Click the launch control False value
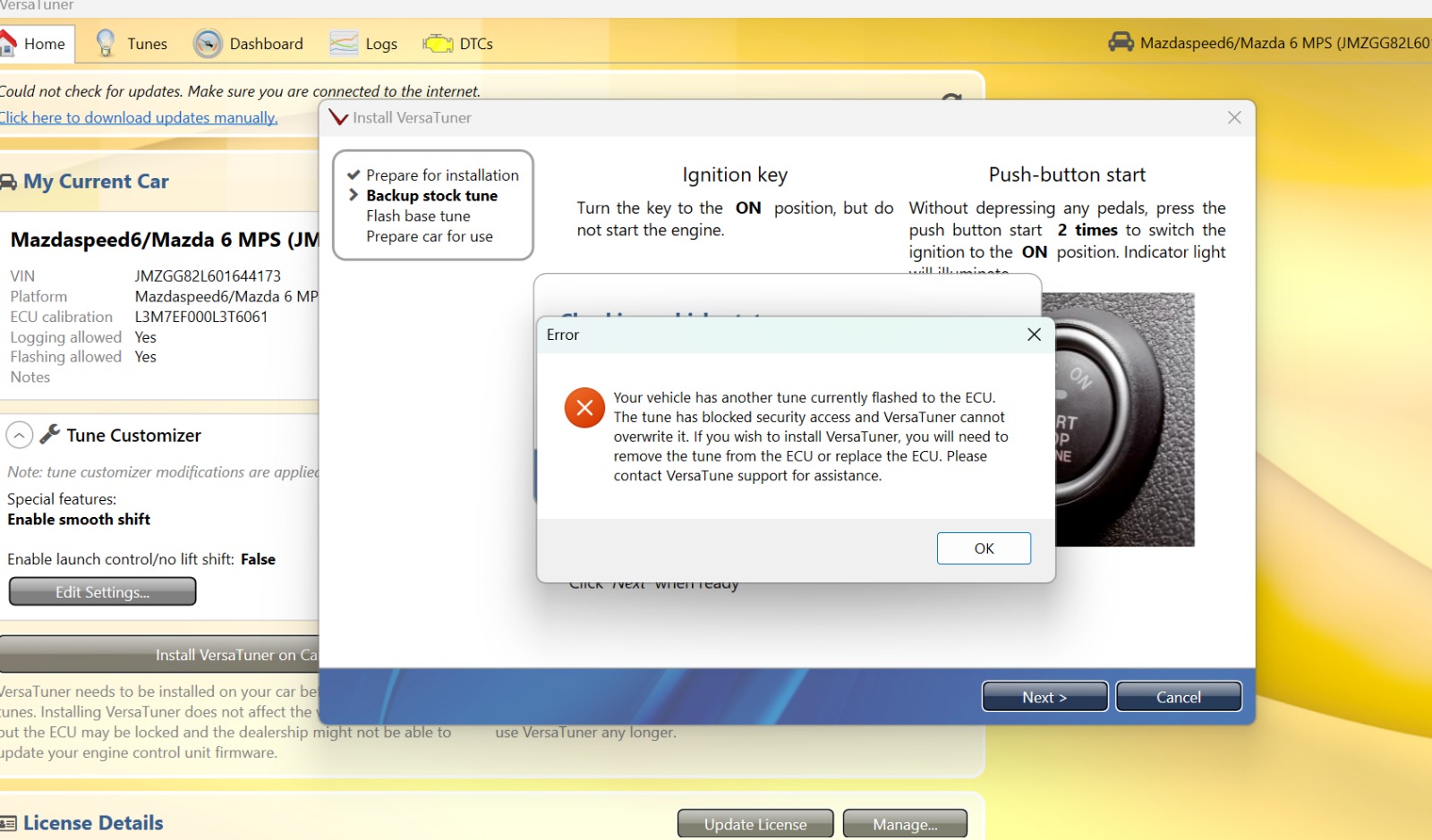The image size is (1432, 840). tap(258, 559)
